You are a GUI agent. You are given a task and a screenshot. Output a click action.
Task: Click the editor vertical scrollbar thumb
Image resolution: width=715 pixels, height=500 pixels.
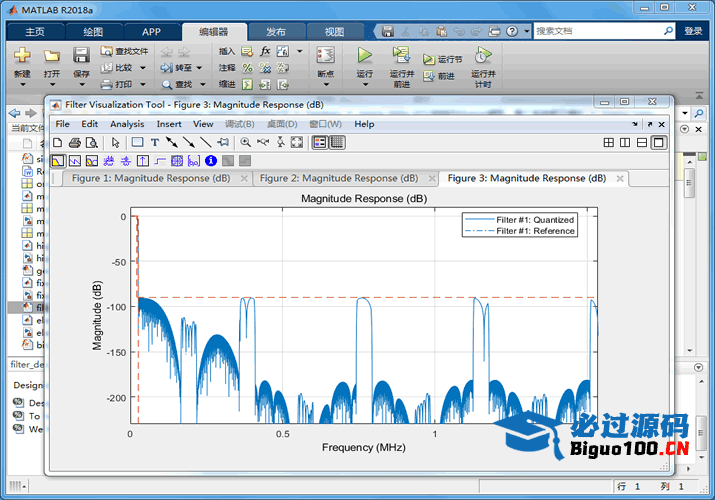(689, 182)
